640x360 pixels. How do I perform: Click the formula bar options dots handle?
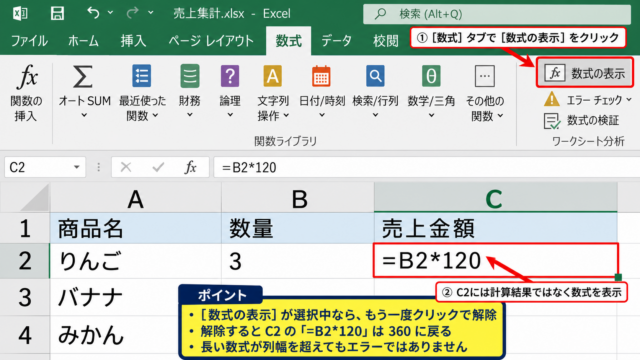98,167
